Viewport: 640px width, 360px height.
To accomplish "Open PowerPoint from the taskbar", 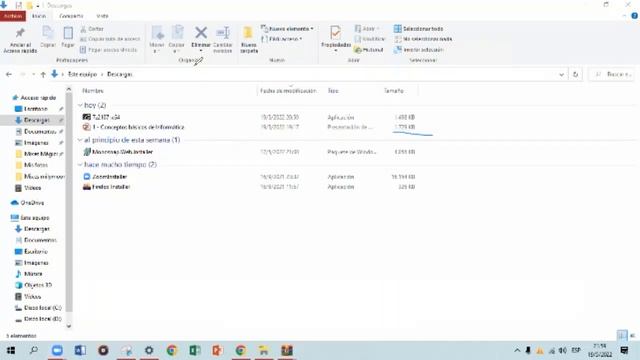I will click(x=218, y=350).
